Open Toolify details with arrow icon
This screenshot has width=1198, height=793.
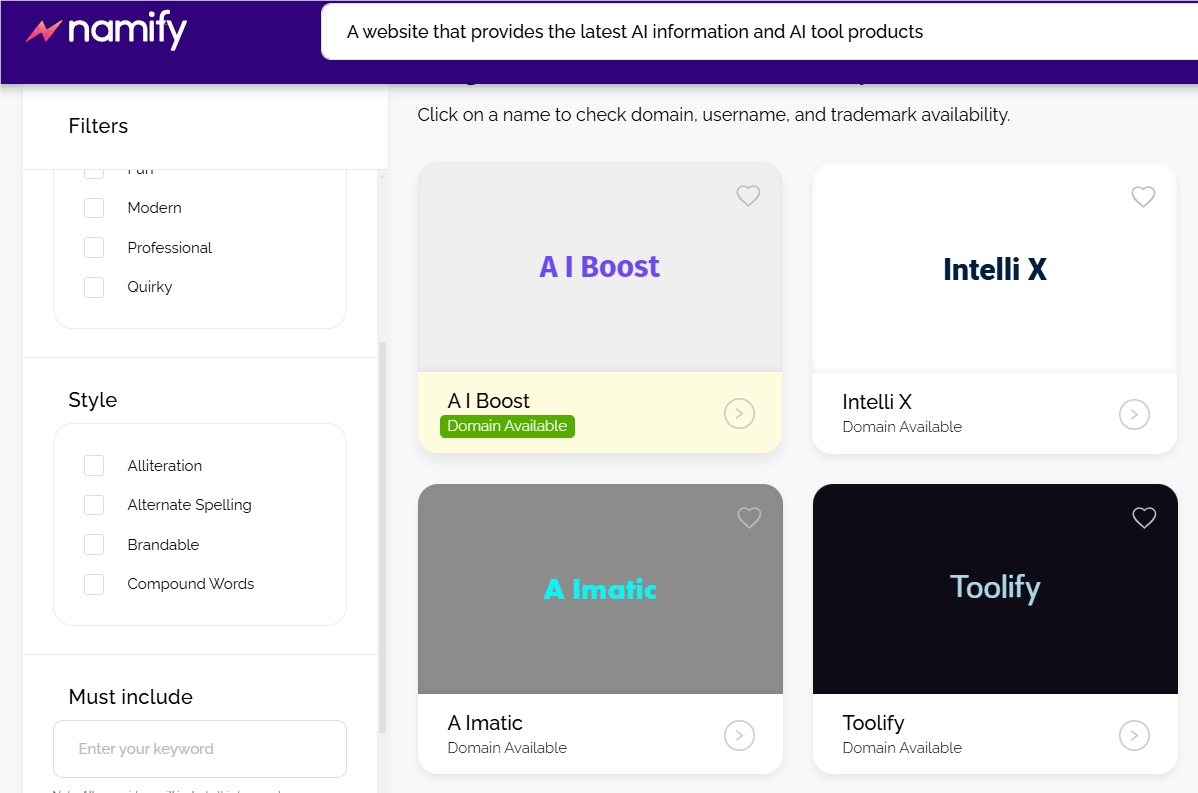coord(1134,735)
